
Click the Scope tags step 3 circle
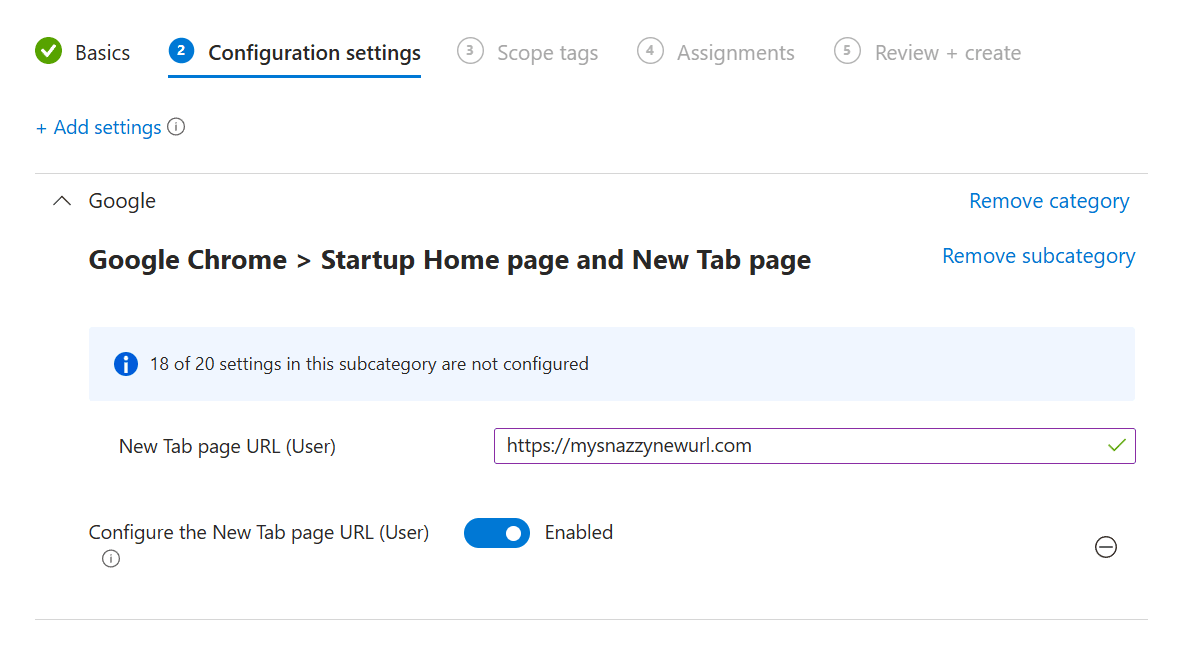(x=470, y=51)
